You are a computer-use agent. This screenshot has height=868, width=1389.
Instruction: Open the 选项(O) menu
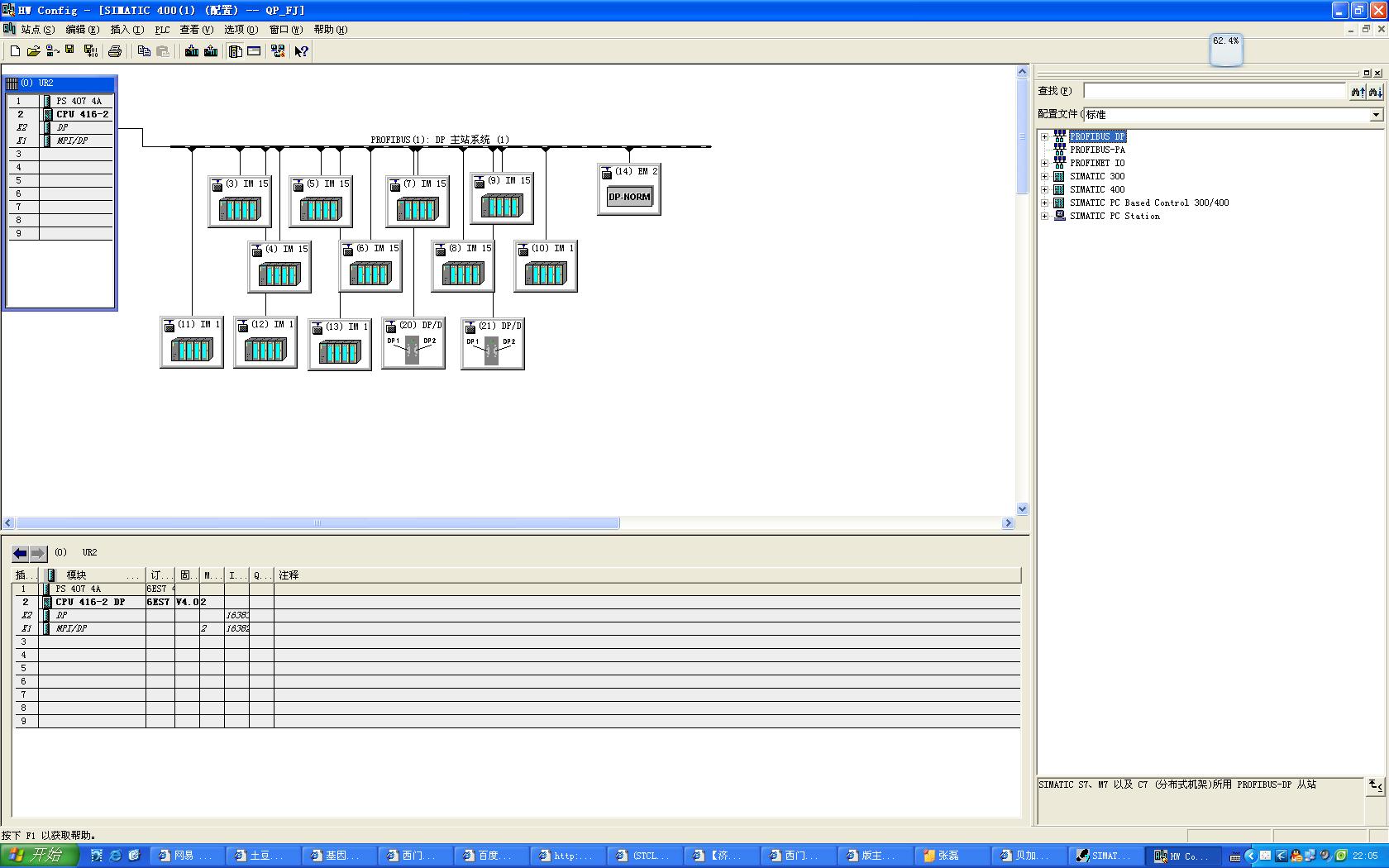point(241,30)
